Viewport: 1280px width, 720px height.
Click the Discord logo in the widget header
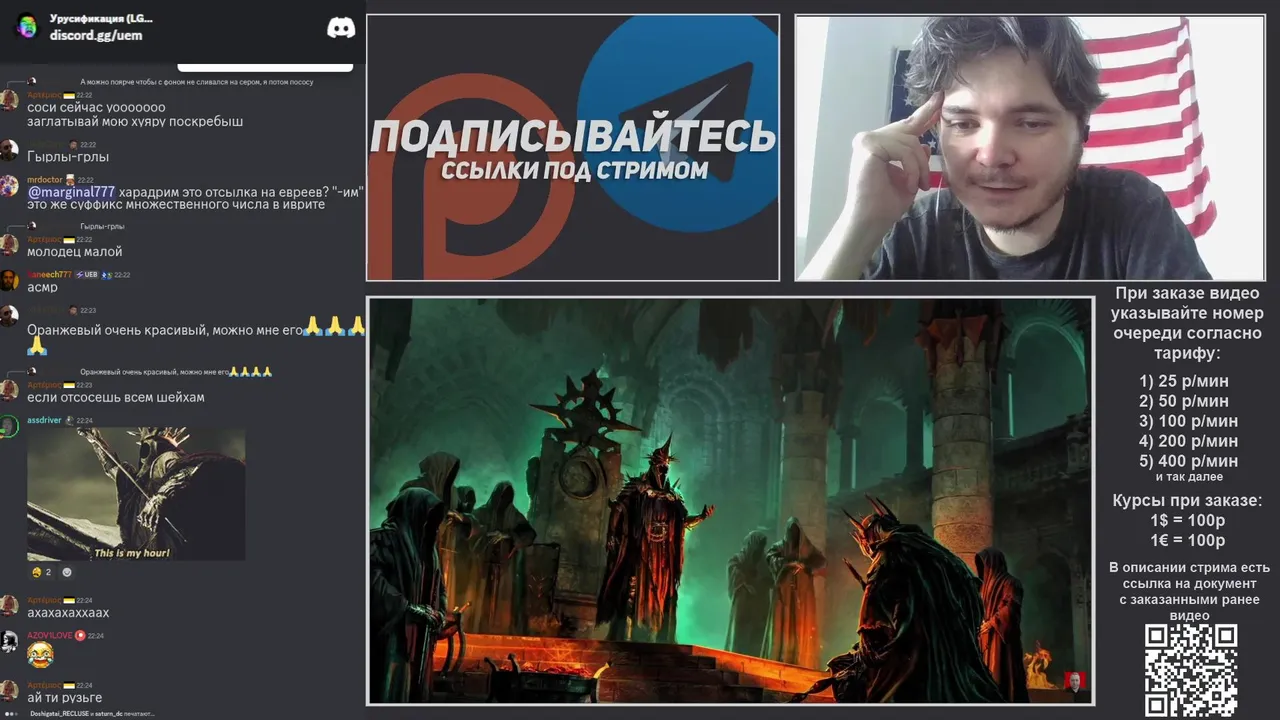(341, 28)
